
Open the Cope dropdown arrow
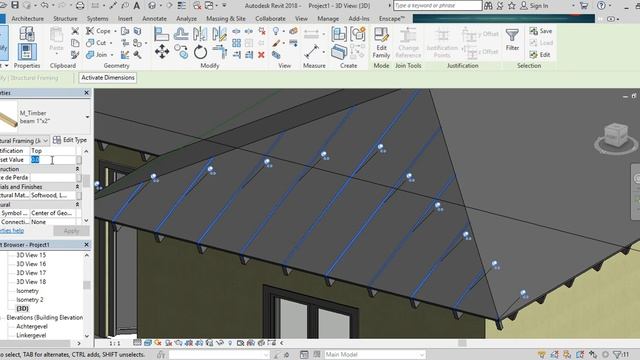pyautogui.click(x=115, y=31)
